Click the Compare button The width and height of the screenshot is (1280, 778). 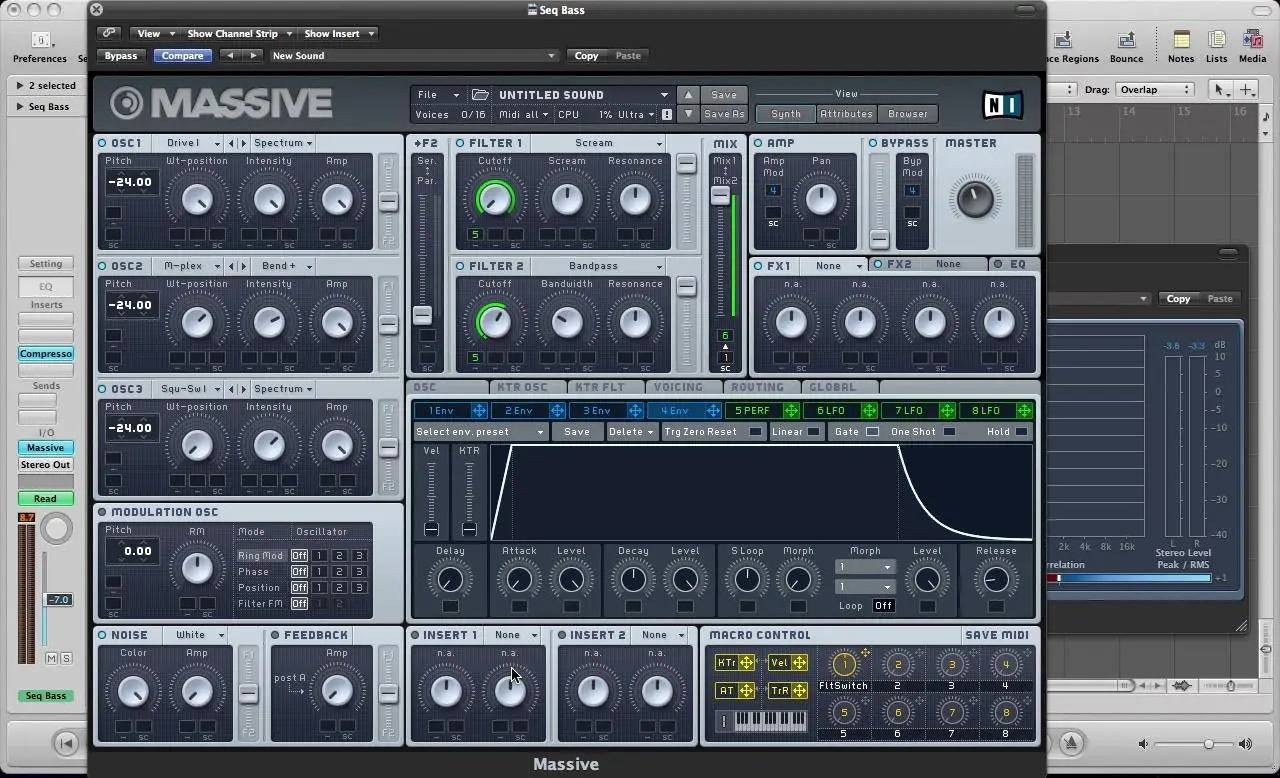pos(182,56)
